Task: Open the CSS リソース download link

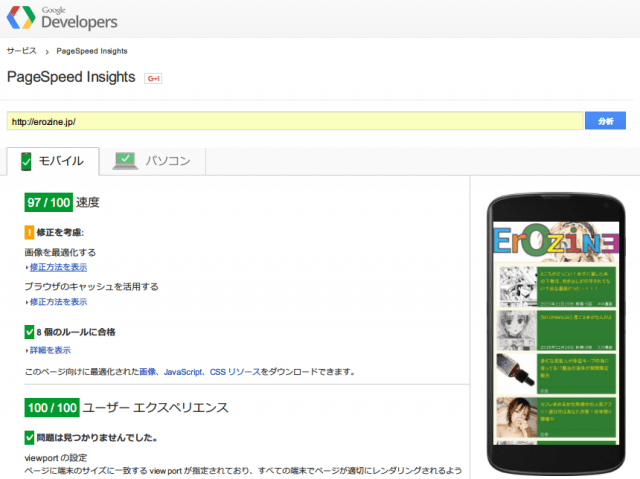Action: point(235,372)
